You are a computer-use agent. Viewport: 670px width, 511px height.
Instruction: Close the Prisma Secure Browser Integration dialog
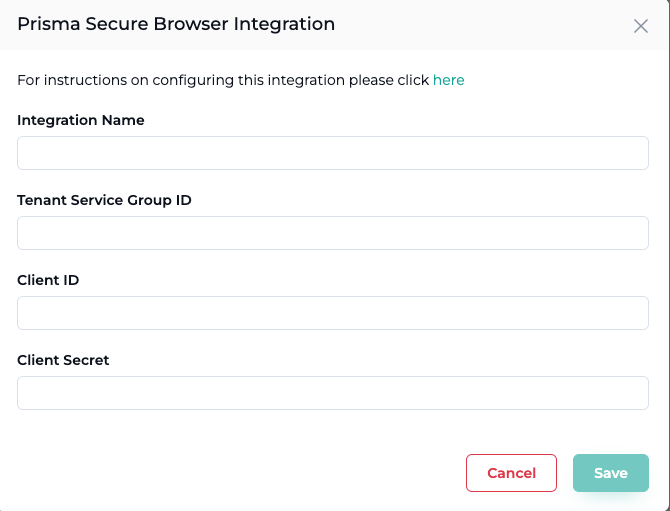(641, 26)
